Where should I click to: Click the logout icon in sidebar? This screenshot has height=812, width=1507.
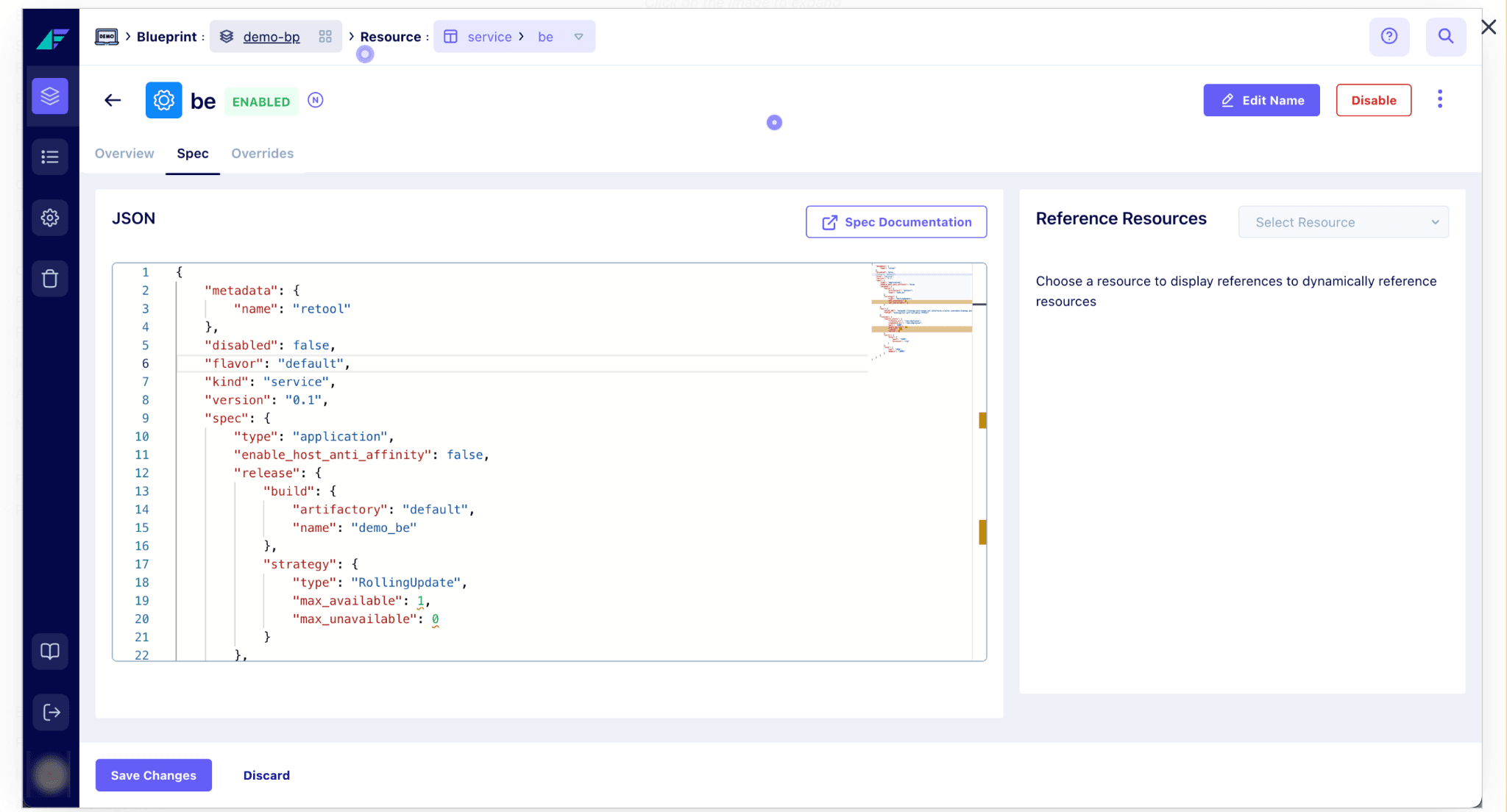(x=50, y=712)
